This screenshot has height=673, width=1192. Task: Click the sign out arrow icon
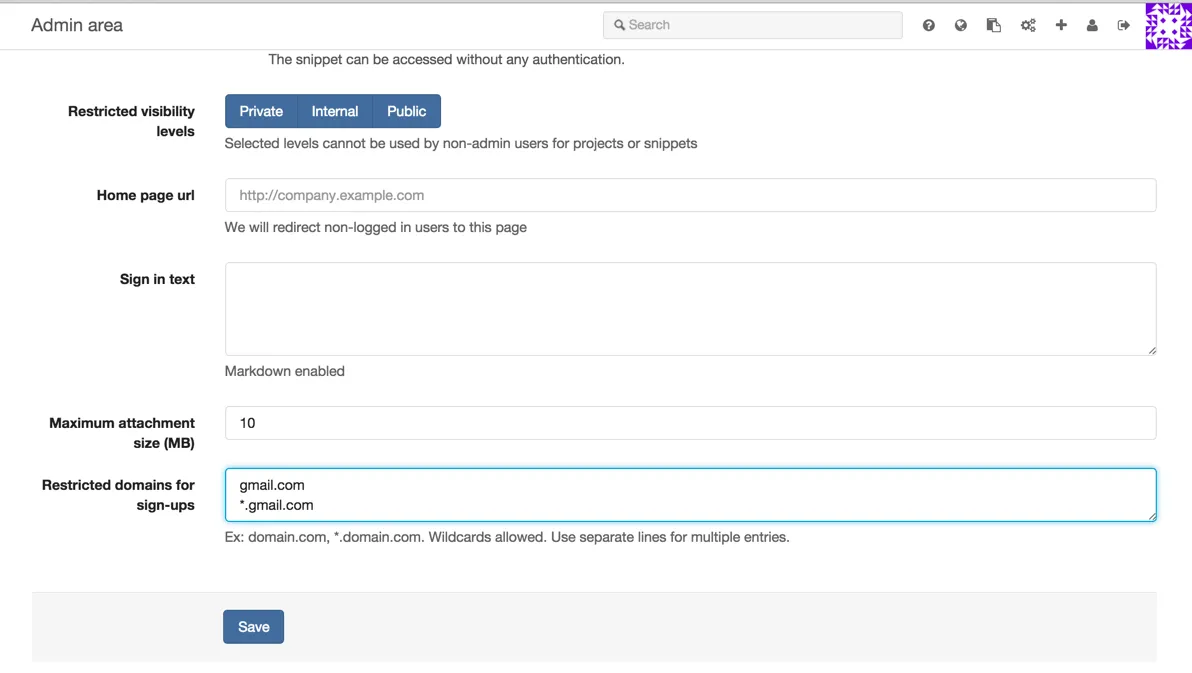point(1124,25)
